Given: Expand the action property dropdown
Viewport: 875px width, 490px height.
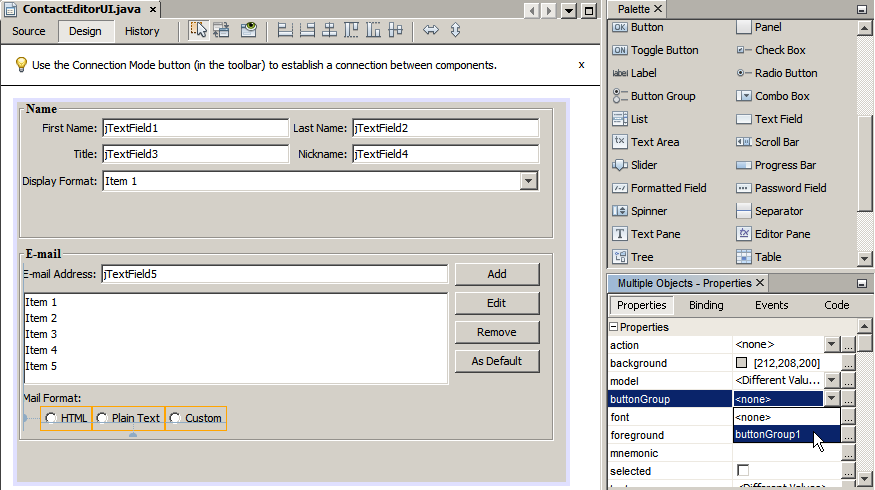Looking at the screenshot, I should click(x=830, y=345).
